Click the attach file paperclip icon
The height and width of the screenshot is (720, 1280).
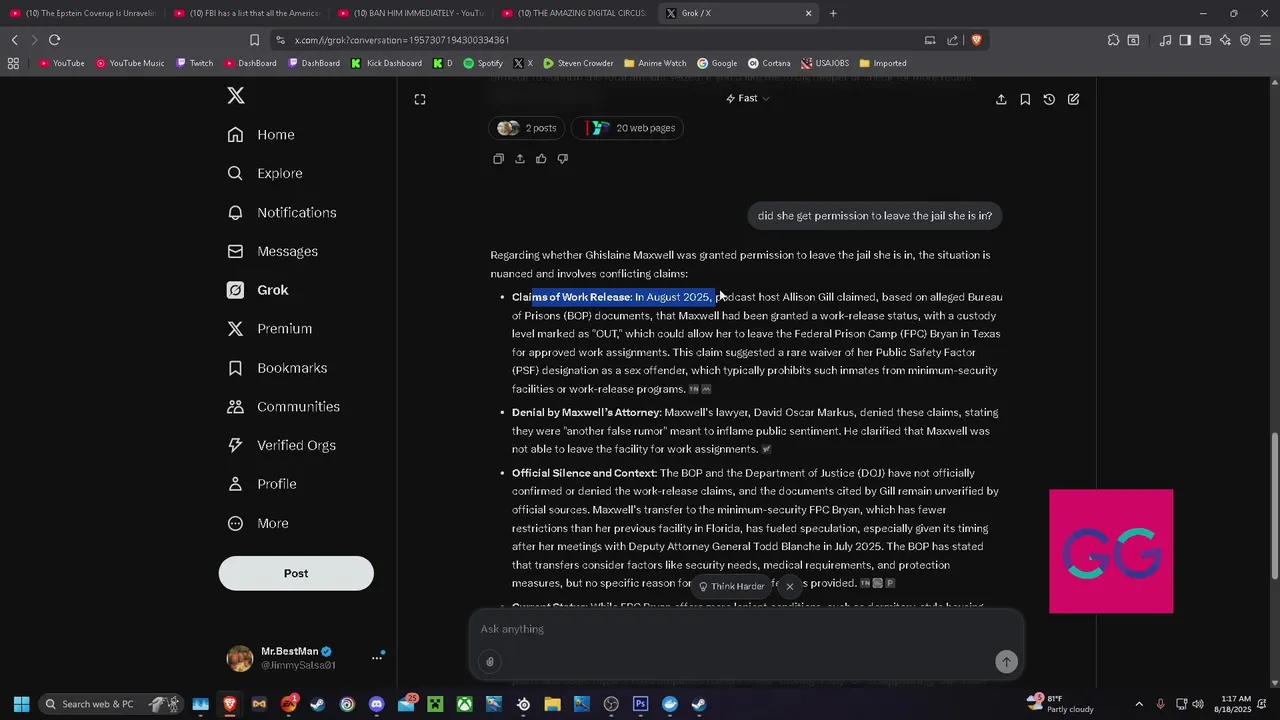(489, 661)
